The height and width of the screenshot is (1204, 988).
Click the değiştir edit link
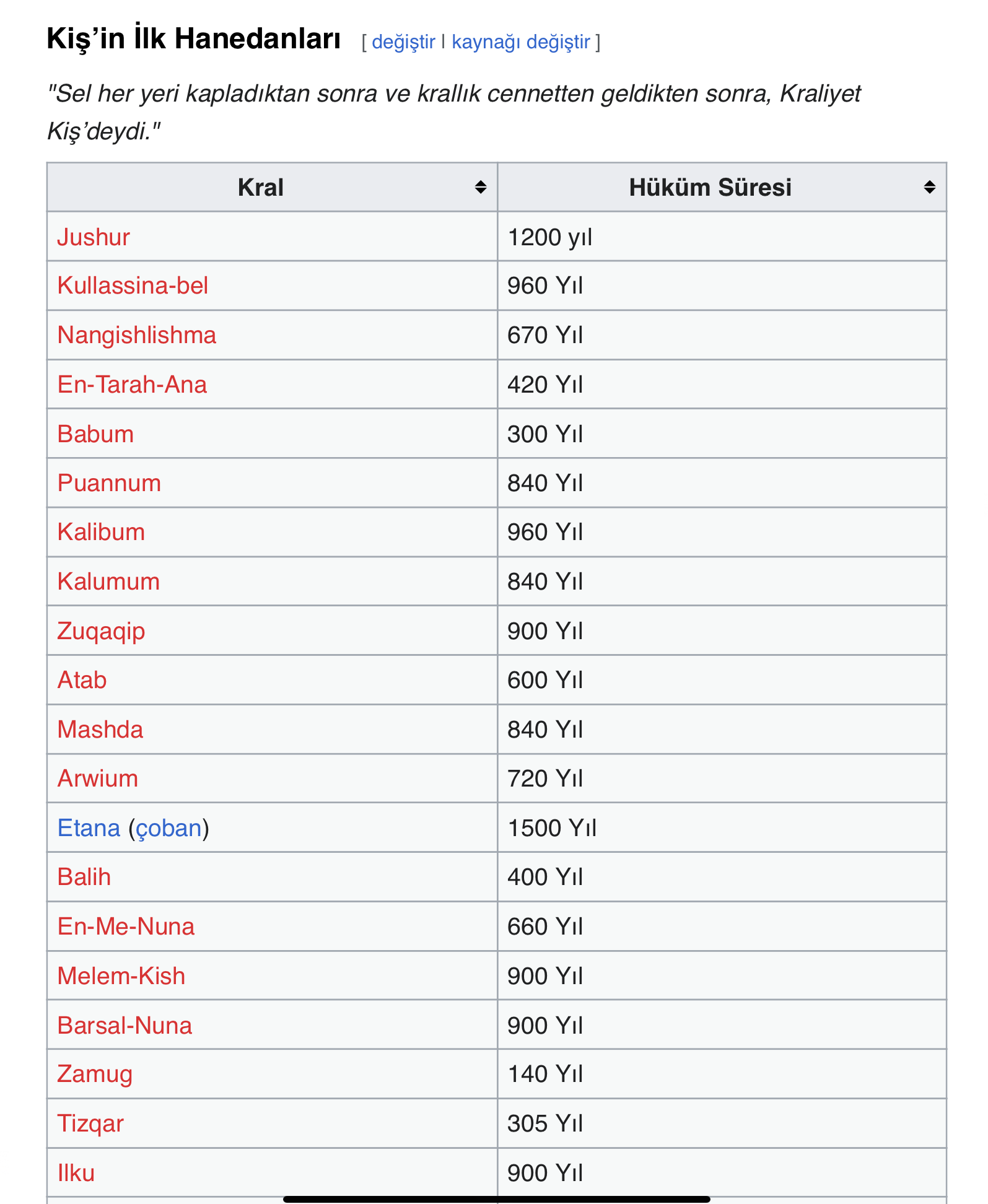(x=403, y=41)
